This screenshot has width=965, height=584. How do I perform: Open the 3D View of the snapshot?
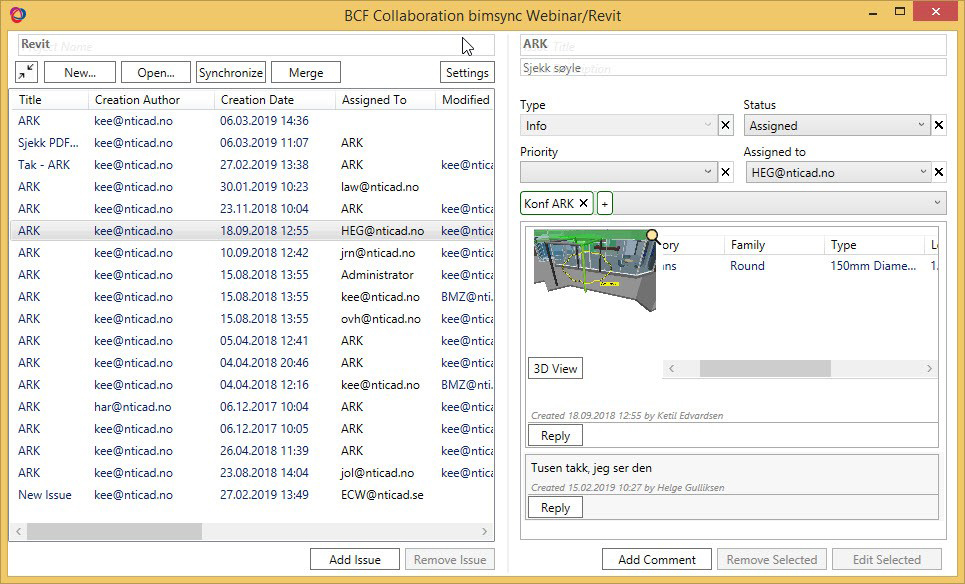click(555, 368)
